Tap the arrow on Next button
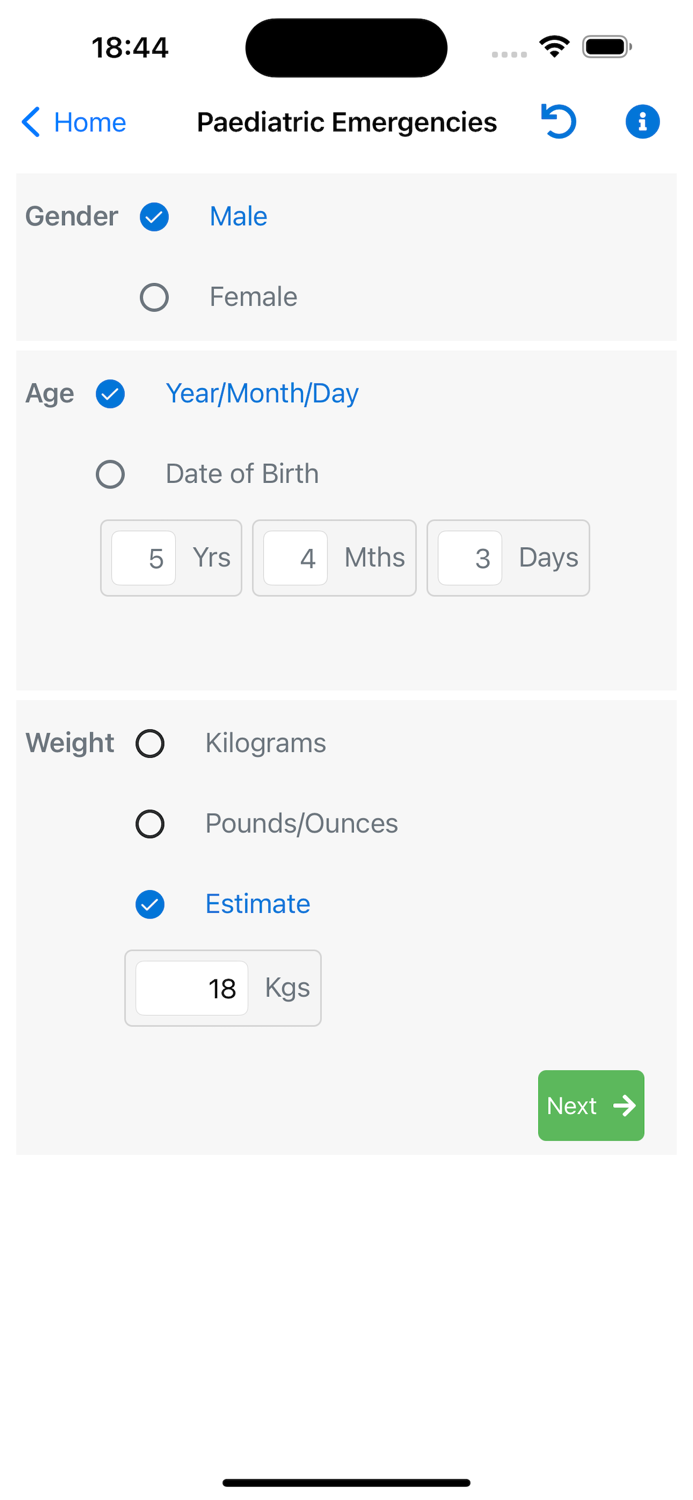The height and width of the screenshot is (1500, 693). (x=625, y=1106)
